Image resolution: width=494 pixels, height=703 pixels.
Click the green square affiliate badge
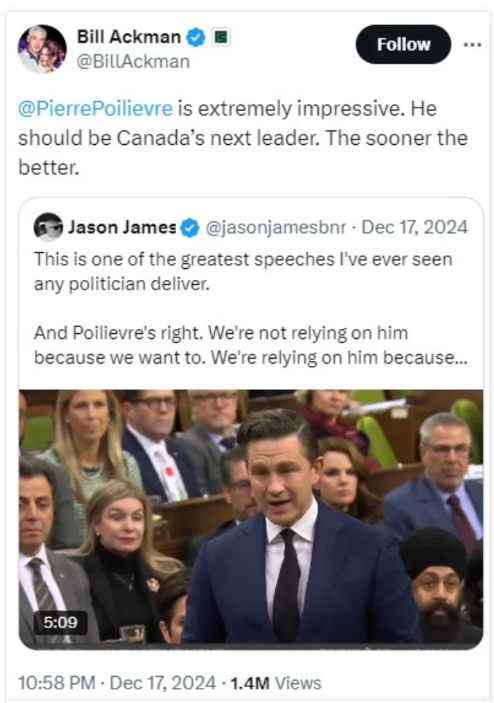pos(220,37)
